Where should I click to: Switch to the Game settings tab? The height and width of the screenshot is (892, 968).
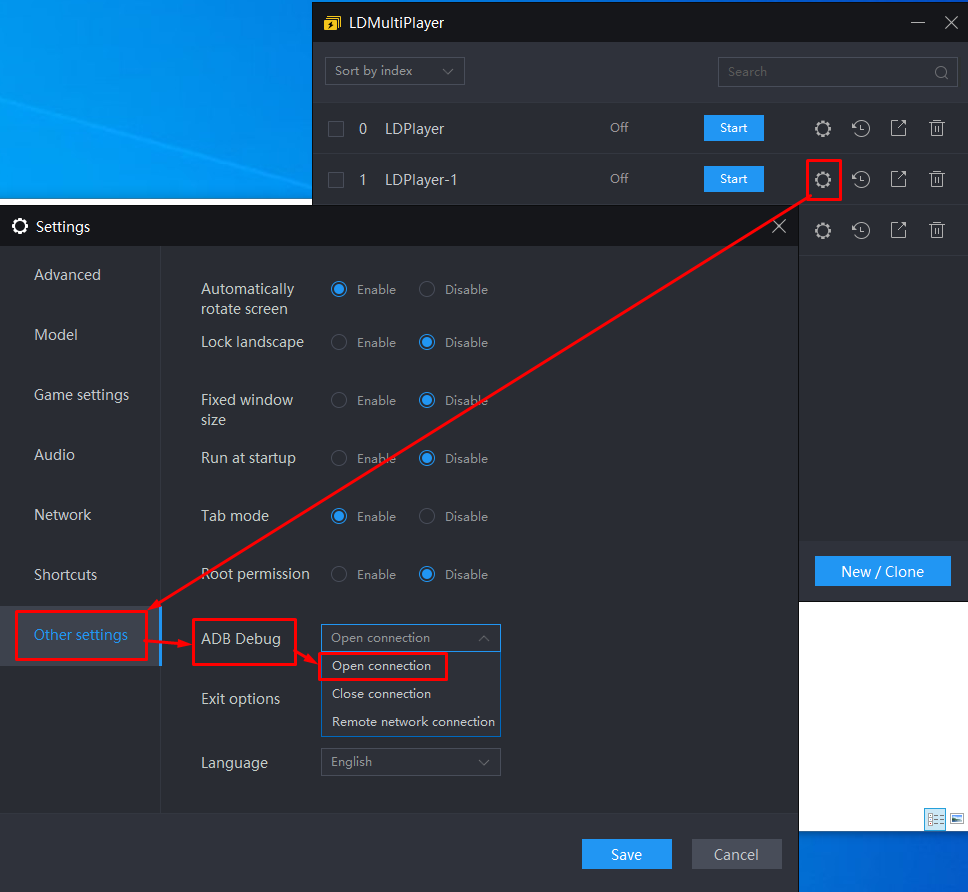tap(81, 395)
